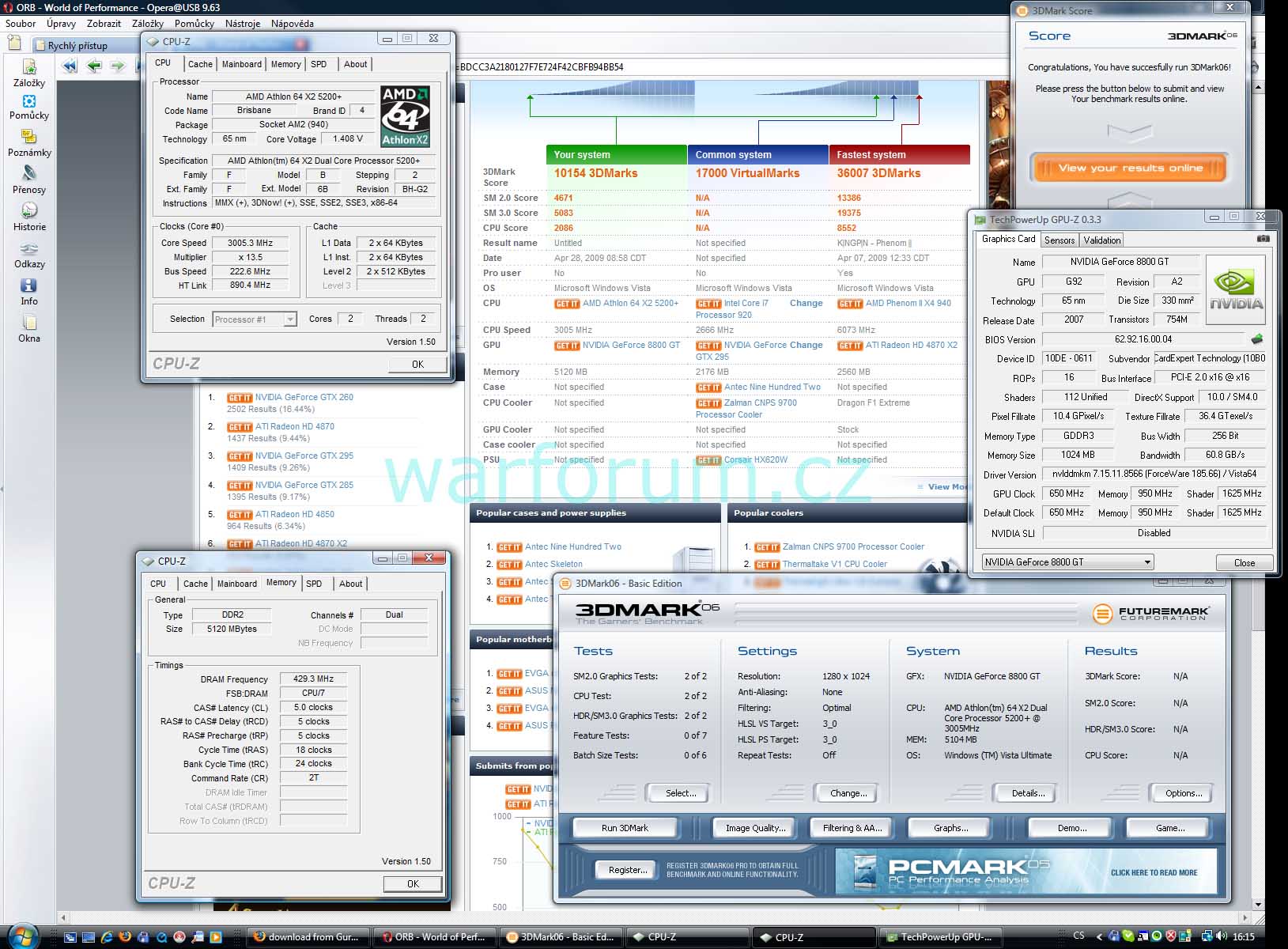Viewport: 1288px width, 949px height.
Task: Click the AMD Athlon 64 X2 logo in CPU-Z
Action: pos(405,116)
